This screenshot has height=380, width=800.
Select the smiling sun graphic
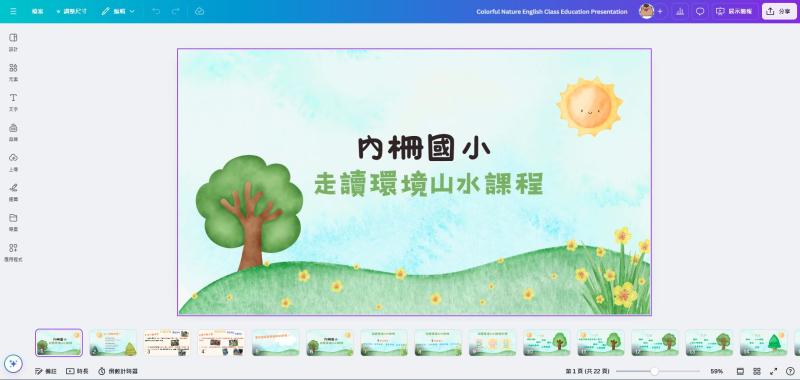click(x=589, y=107)
